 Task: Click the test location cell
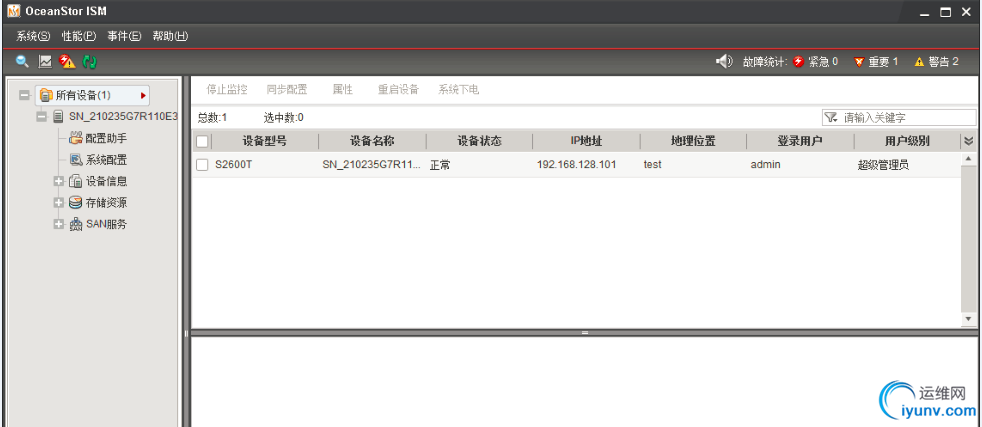pyautogui.click(x=653, y=165)
